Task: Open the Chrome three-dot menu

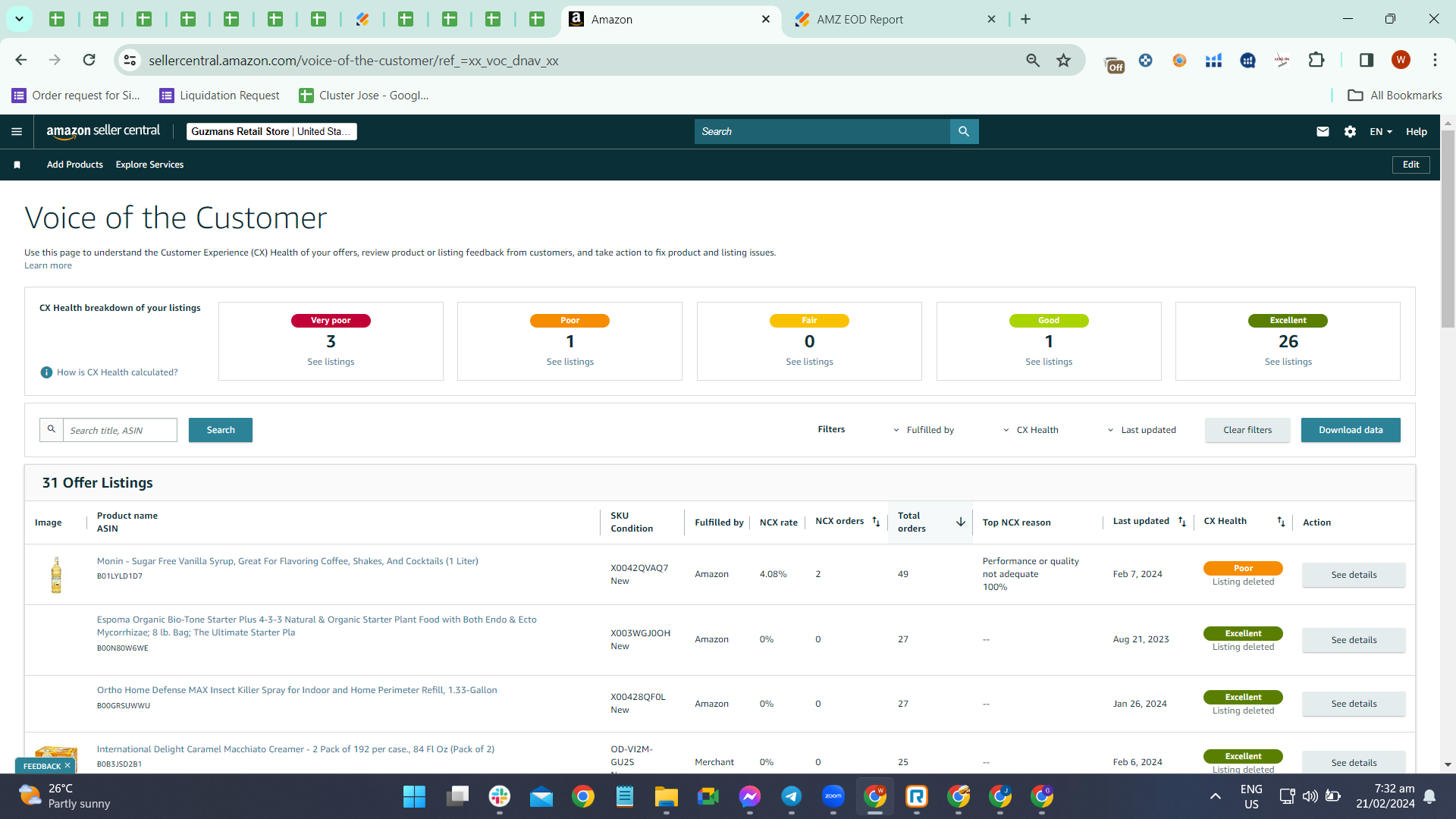Action: [x=1435, y=60]
